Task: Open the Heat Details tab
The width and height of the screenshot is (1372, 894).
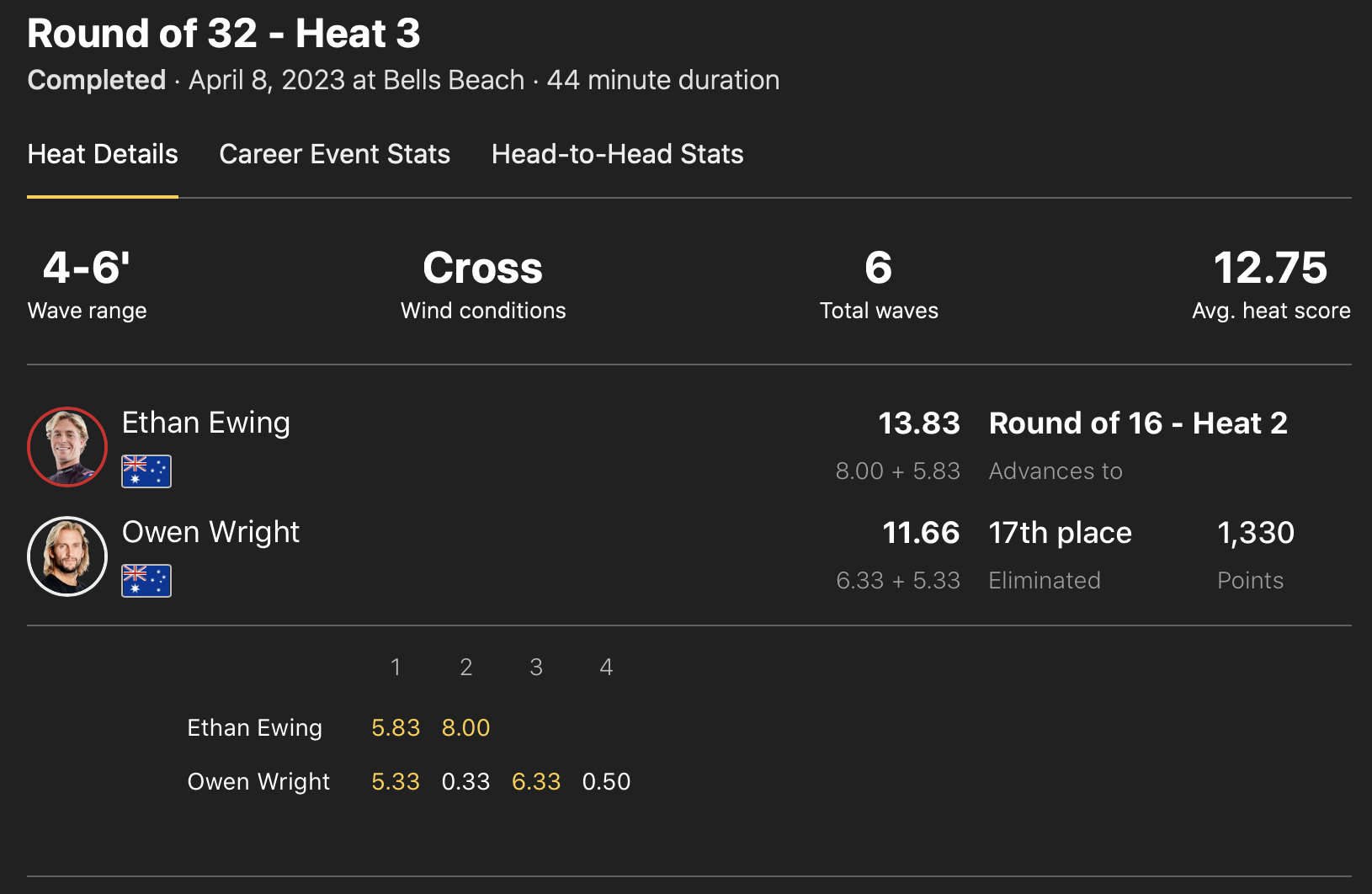Action: tap(103, 154)
